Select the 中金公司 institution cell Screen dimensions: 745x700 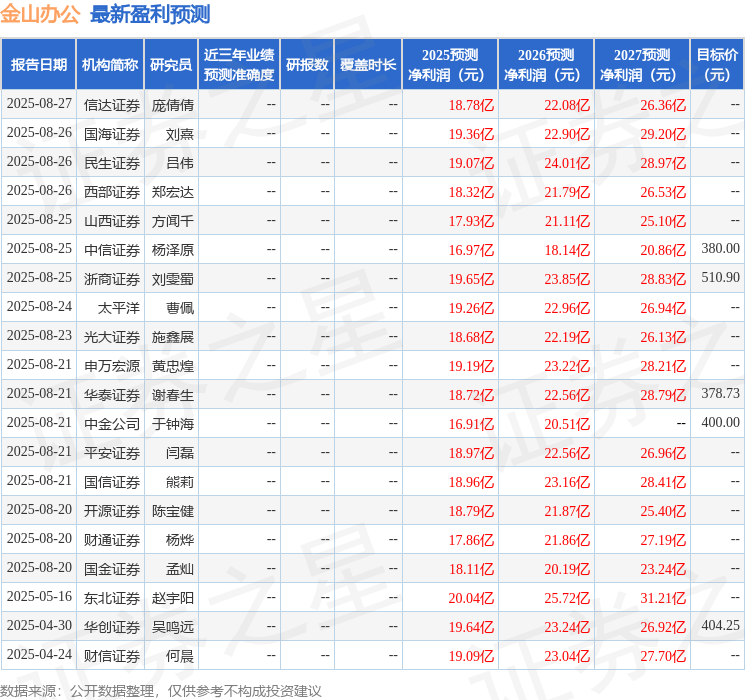(112, 424)
